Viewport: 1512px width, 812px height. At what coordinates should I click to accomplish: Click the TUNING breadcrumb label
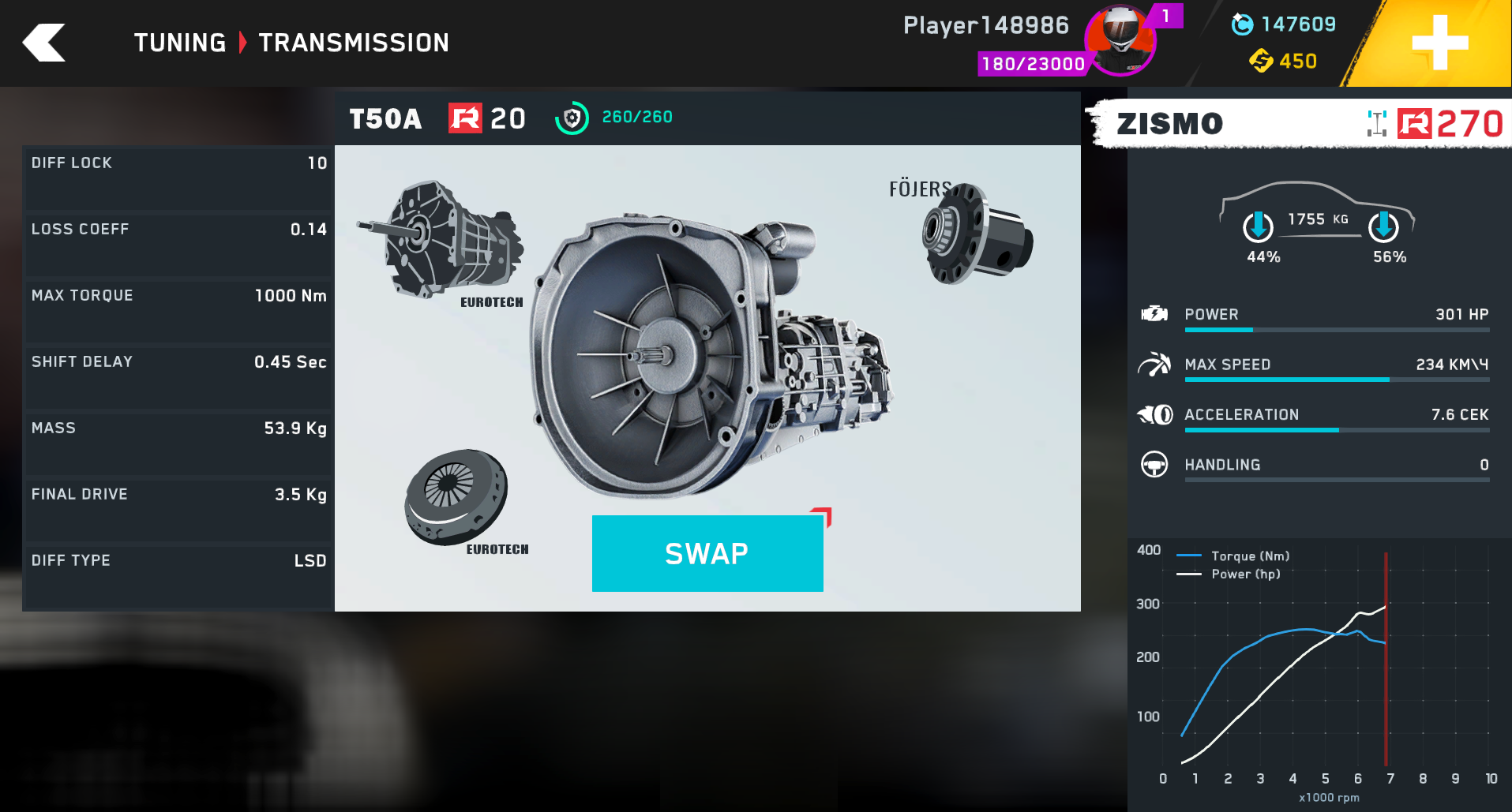click(x=180, y=43)
